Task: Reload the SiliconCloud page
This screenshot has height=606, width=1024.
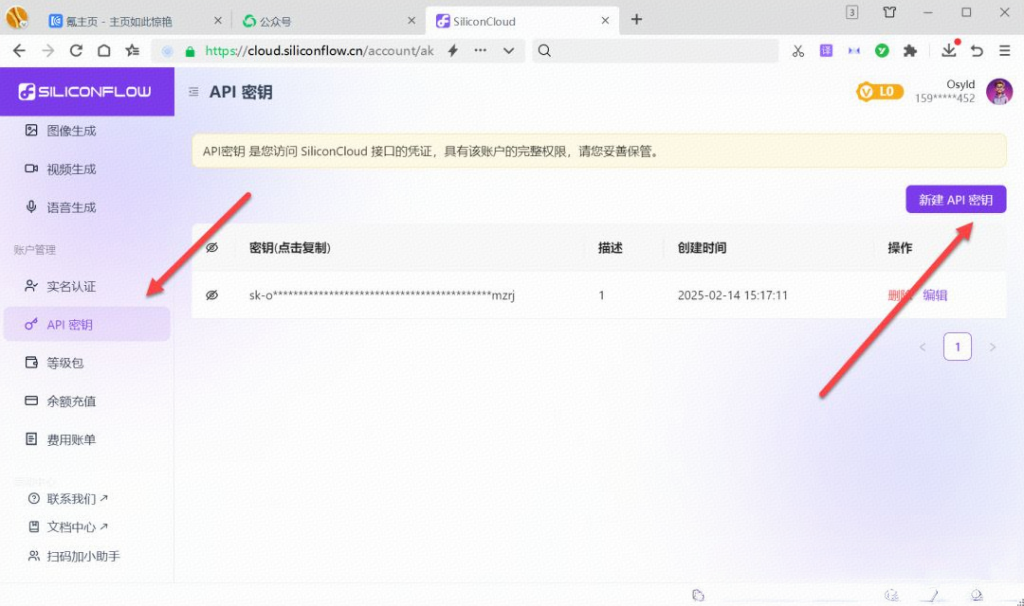Action: coord(76,51)
